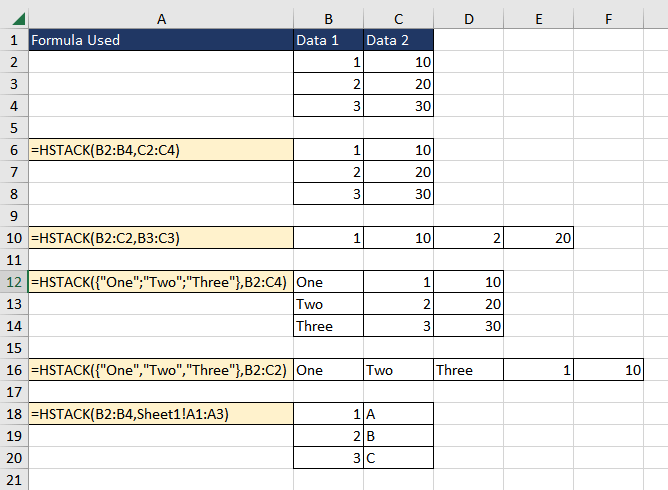Select column F header
This screenshot has width=668, height=490.
click(x=608, y=19)
